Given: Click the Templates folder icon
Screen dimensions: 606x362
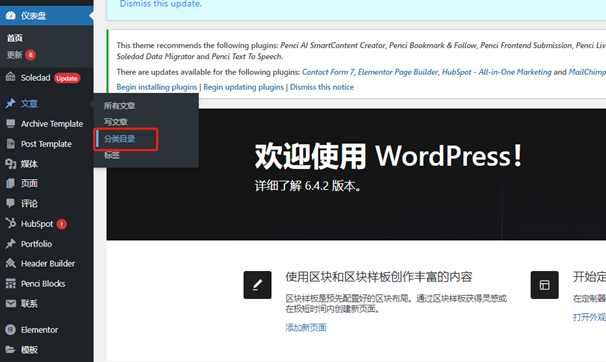Looking at the screenshot, I should 10,349.
